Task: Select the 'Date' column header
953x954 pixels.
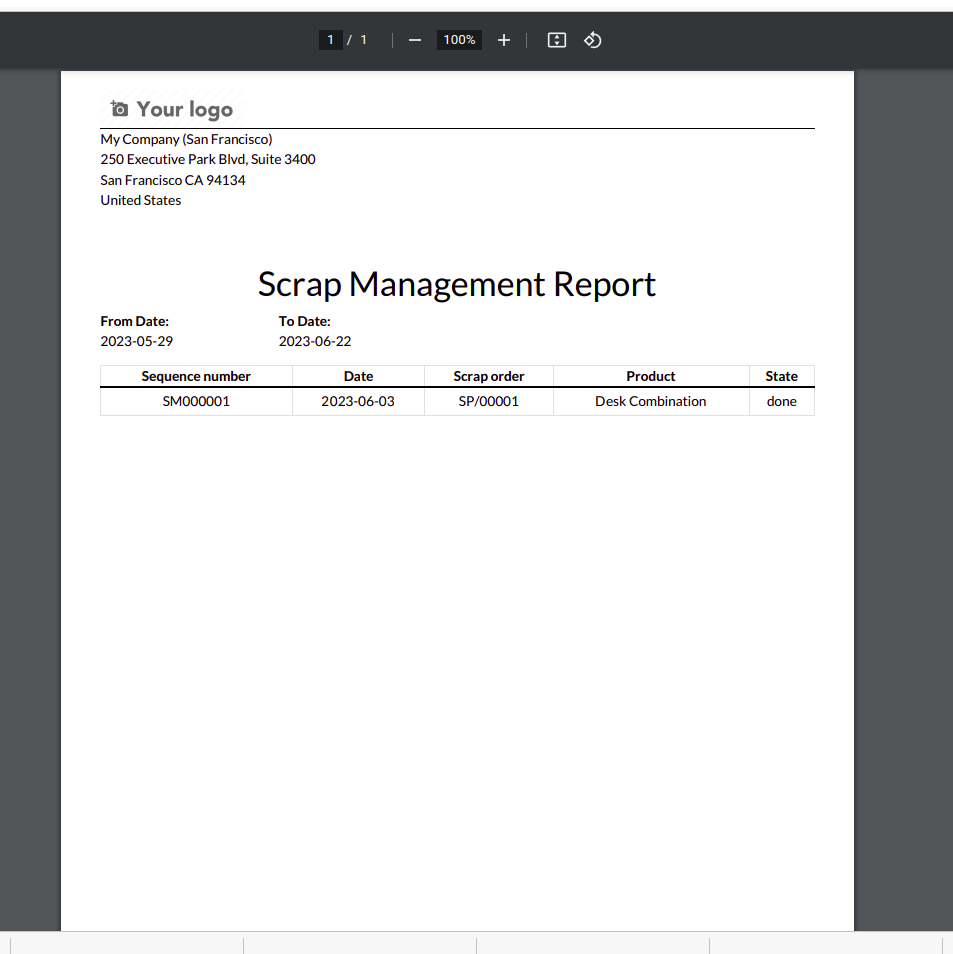Action: click(358, 376)
